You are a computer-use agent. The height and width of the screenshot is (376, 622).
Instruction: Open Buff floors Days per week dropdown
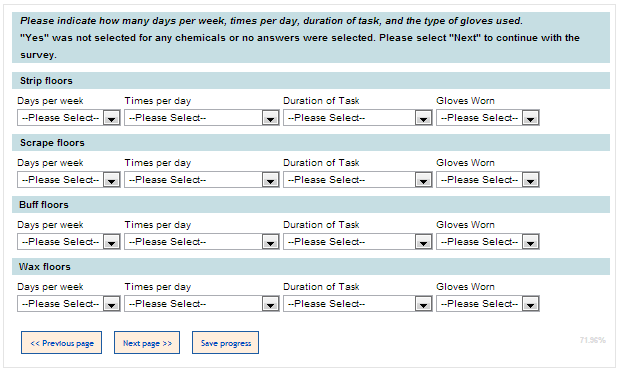69,242
